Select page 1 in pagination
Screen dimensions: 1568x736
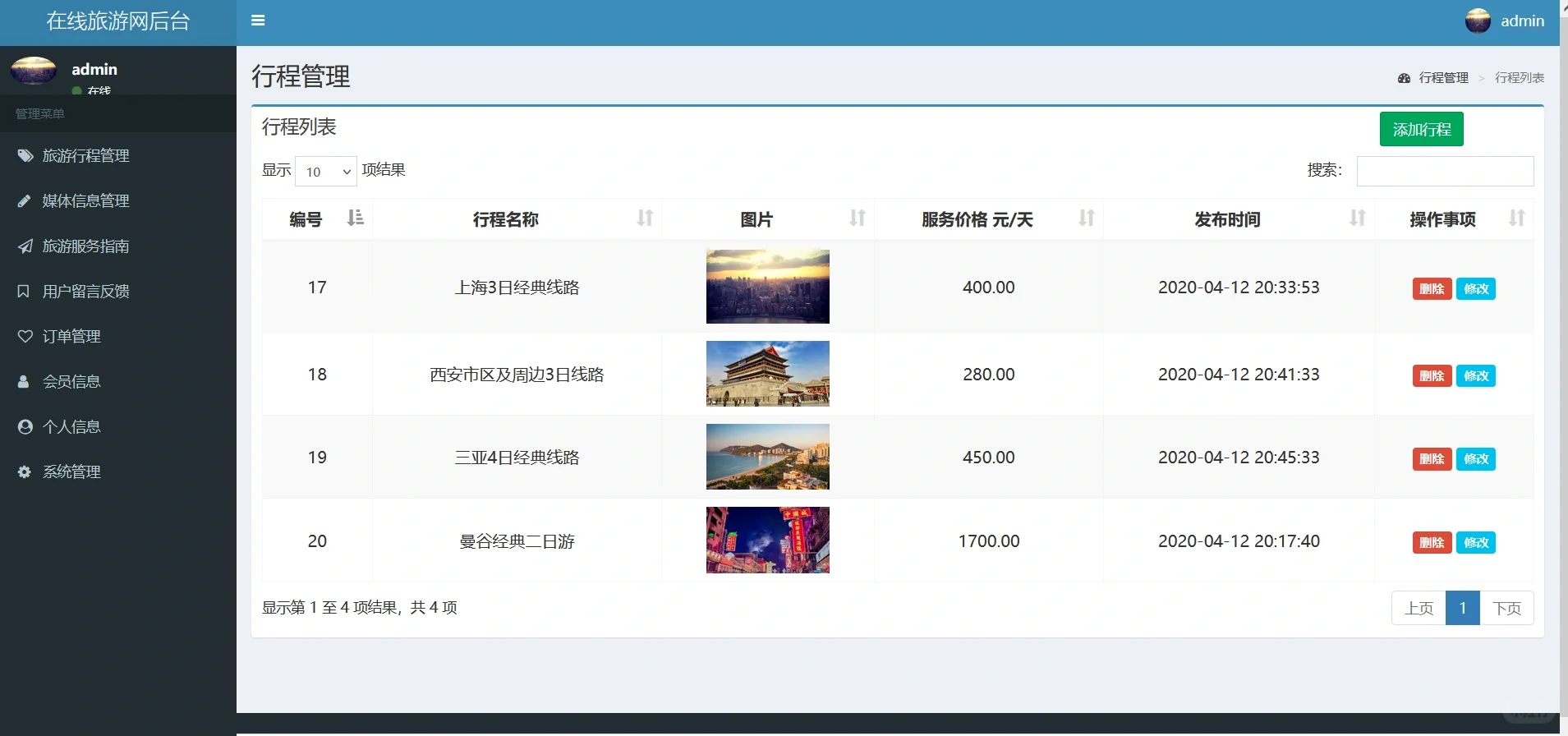[1463, 608]
